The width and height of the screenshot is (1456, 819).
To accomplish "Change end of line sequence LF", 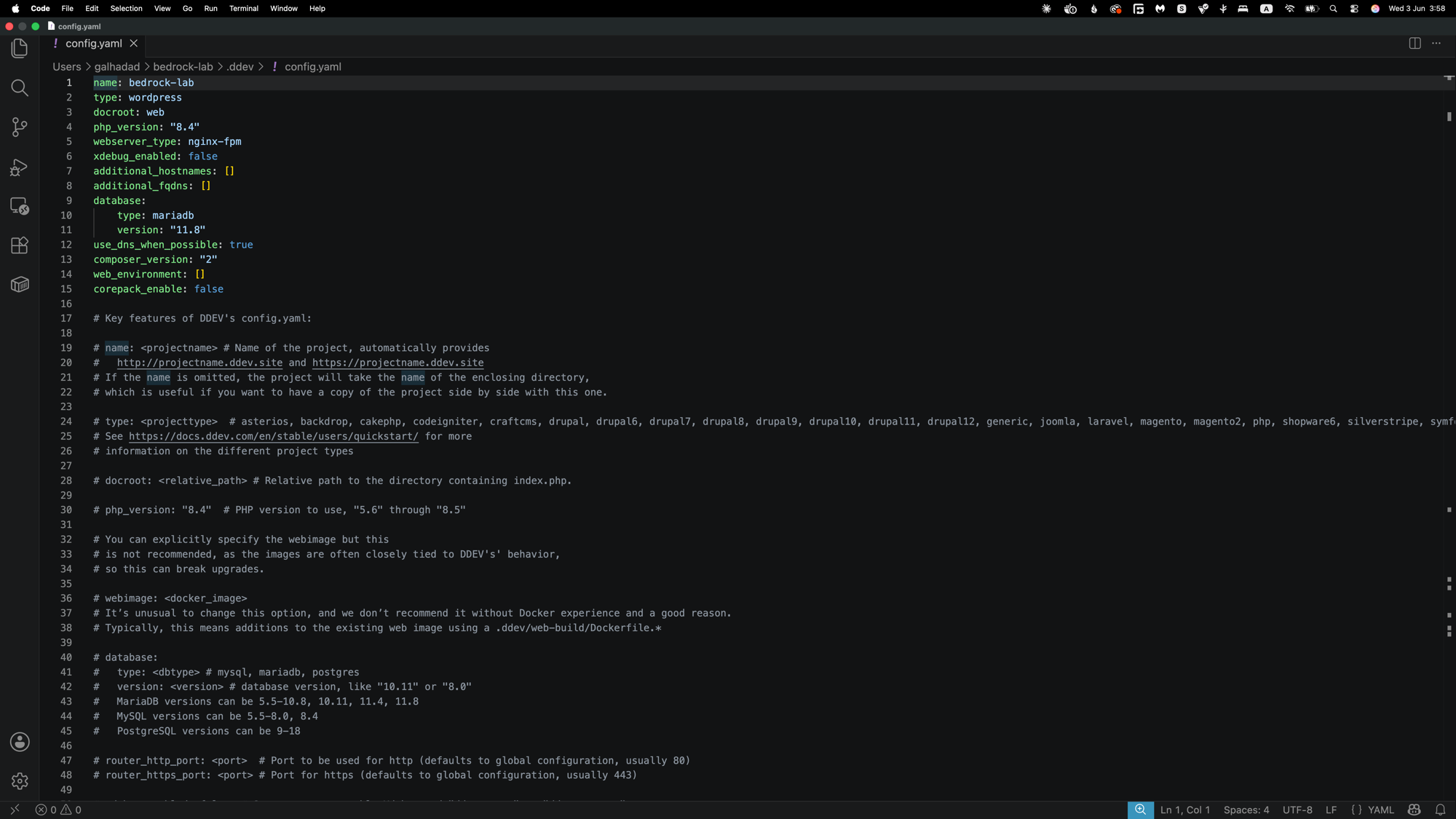I will click(1331, 810).
